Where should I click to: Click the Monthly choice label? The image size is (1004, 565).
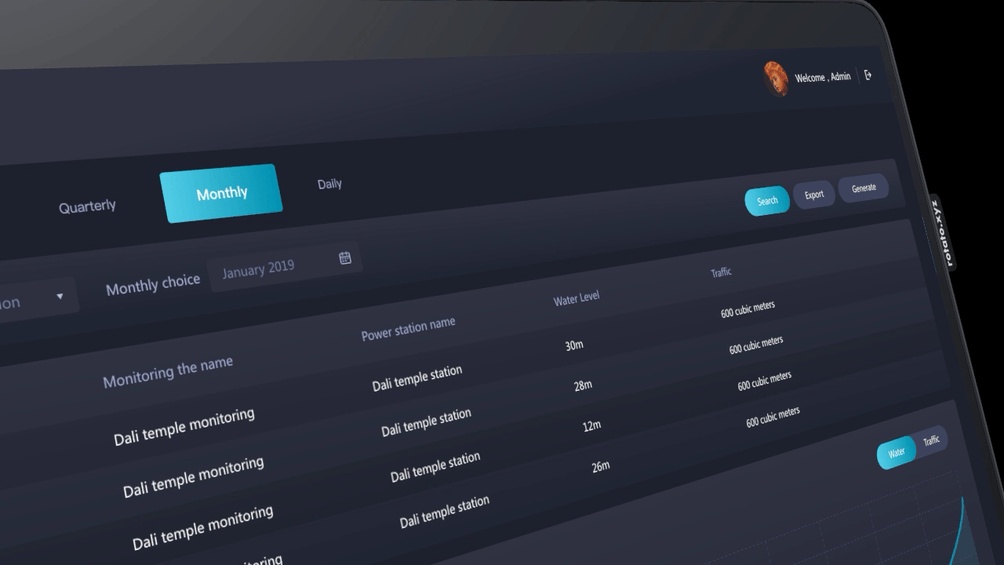(153, 284)
